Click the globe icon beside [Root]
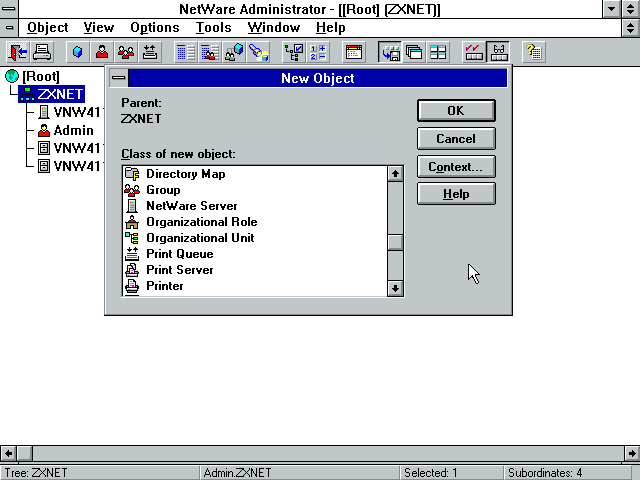The width and height of the screenshot is (640, 480). [12, 76]
